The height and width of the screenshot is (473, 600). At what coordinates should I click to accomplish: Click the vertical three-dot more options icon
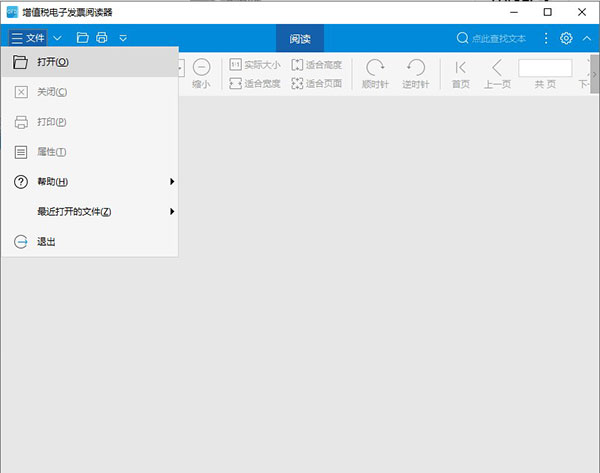pos(546,38)
